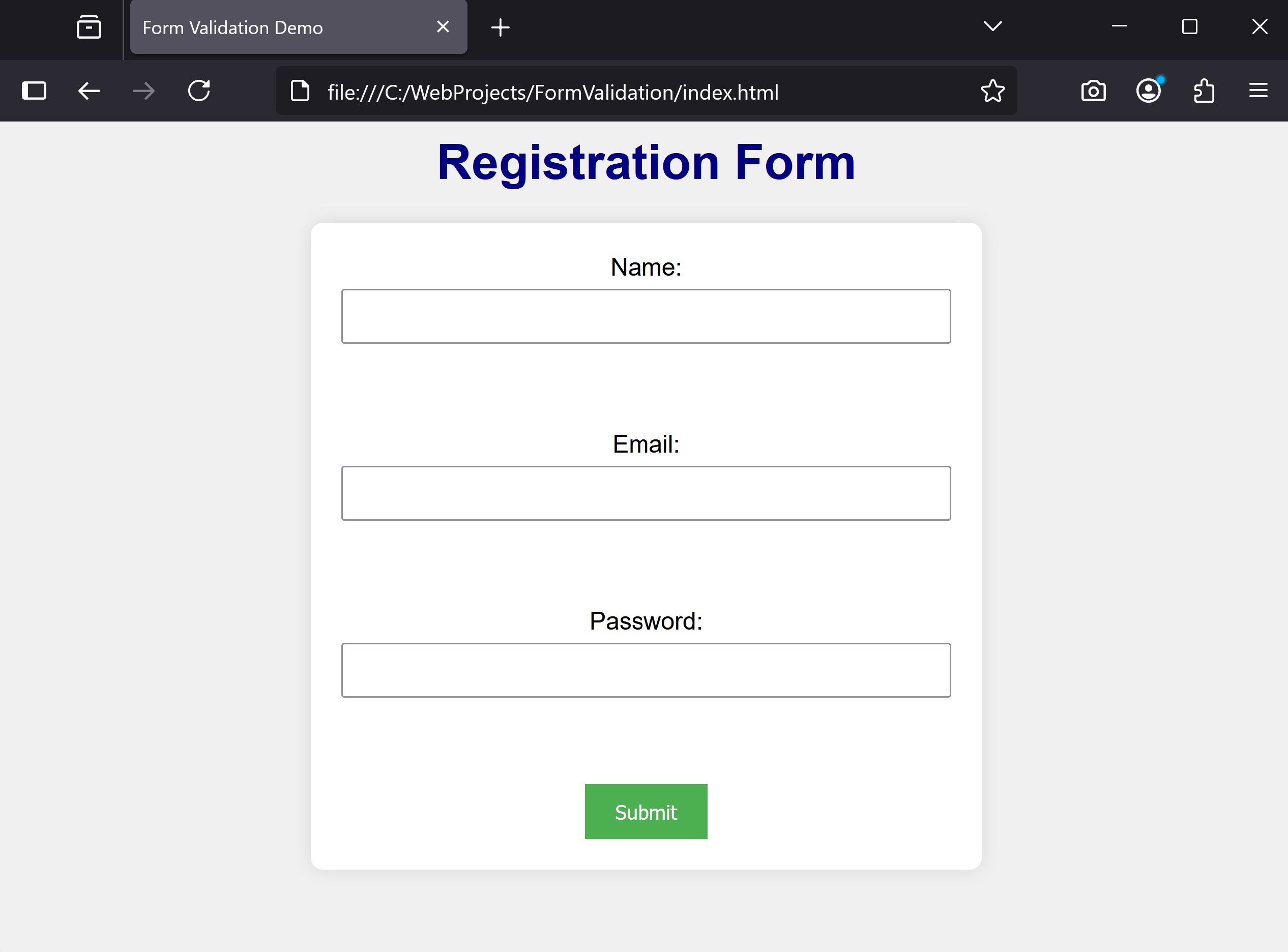Open the account profile icon
The width and height of the screenshot is (1288, 952).
point(1148,91)
